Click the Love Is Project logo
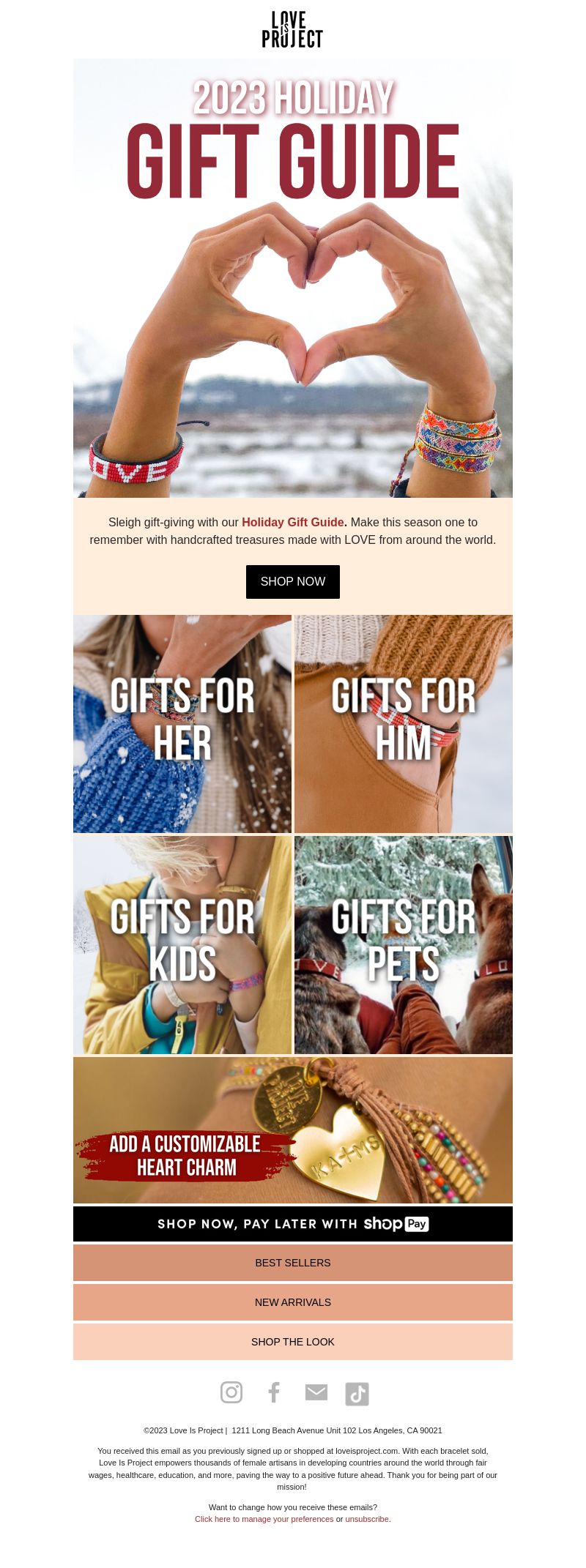This screenshot has height=1568, width=586. (293, 29)
